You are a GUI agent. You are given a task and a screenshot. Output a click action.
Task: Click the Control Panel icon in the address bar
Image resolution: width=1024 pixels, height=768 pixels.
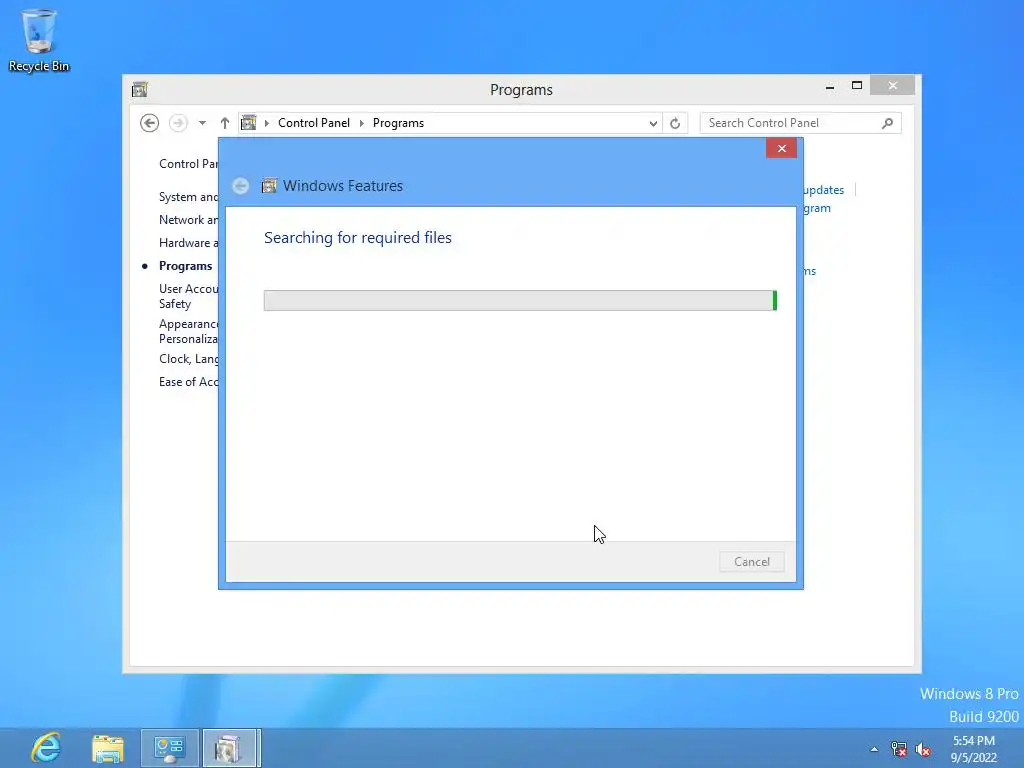(x=249, y=123)
